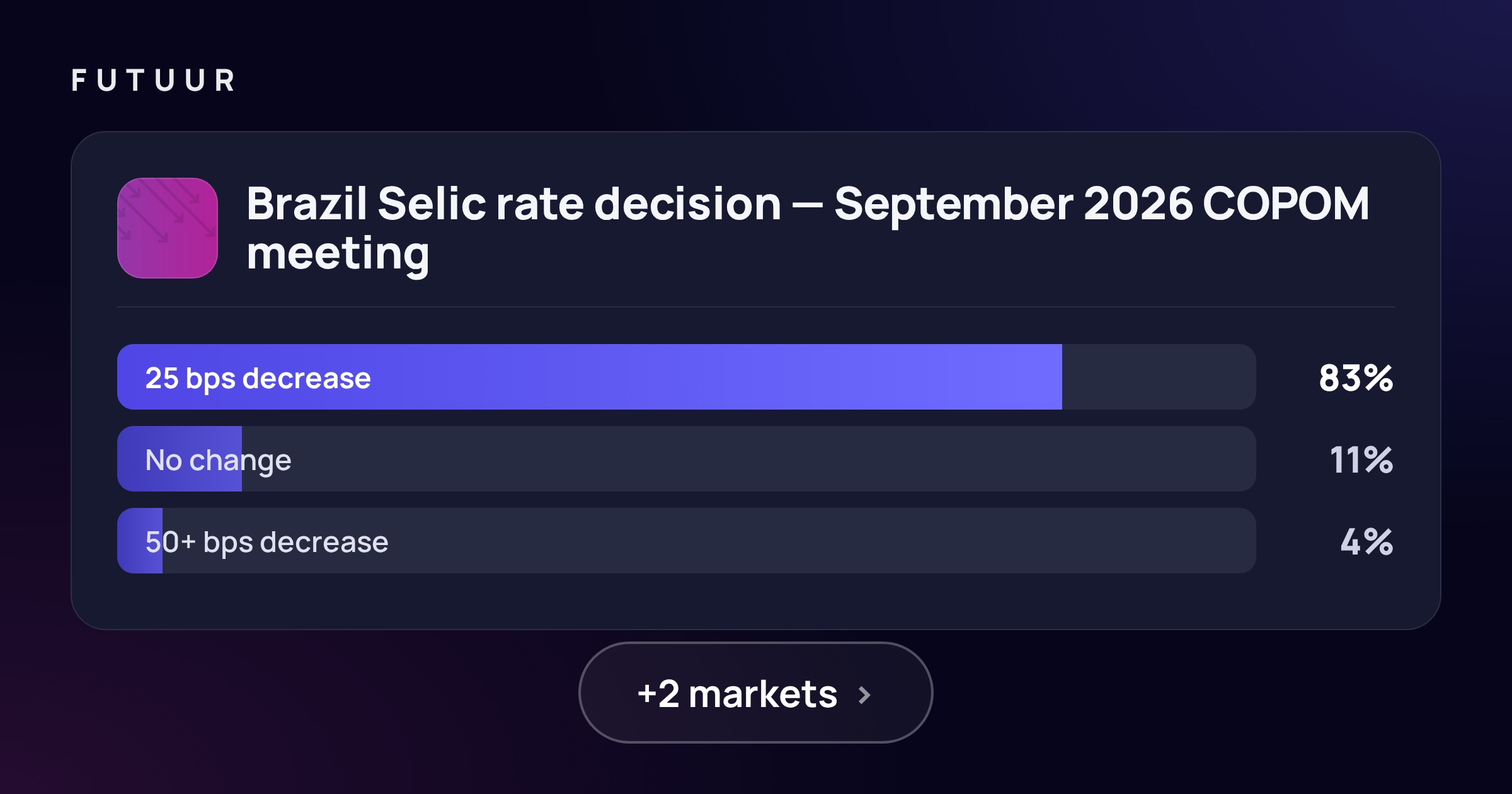Open the pink downward-arrows market icon

[168, 228]
